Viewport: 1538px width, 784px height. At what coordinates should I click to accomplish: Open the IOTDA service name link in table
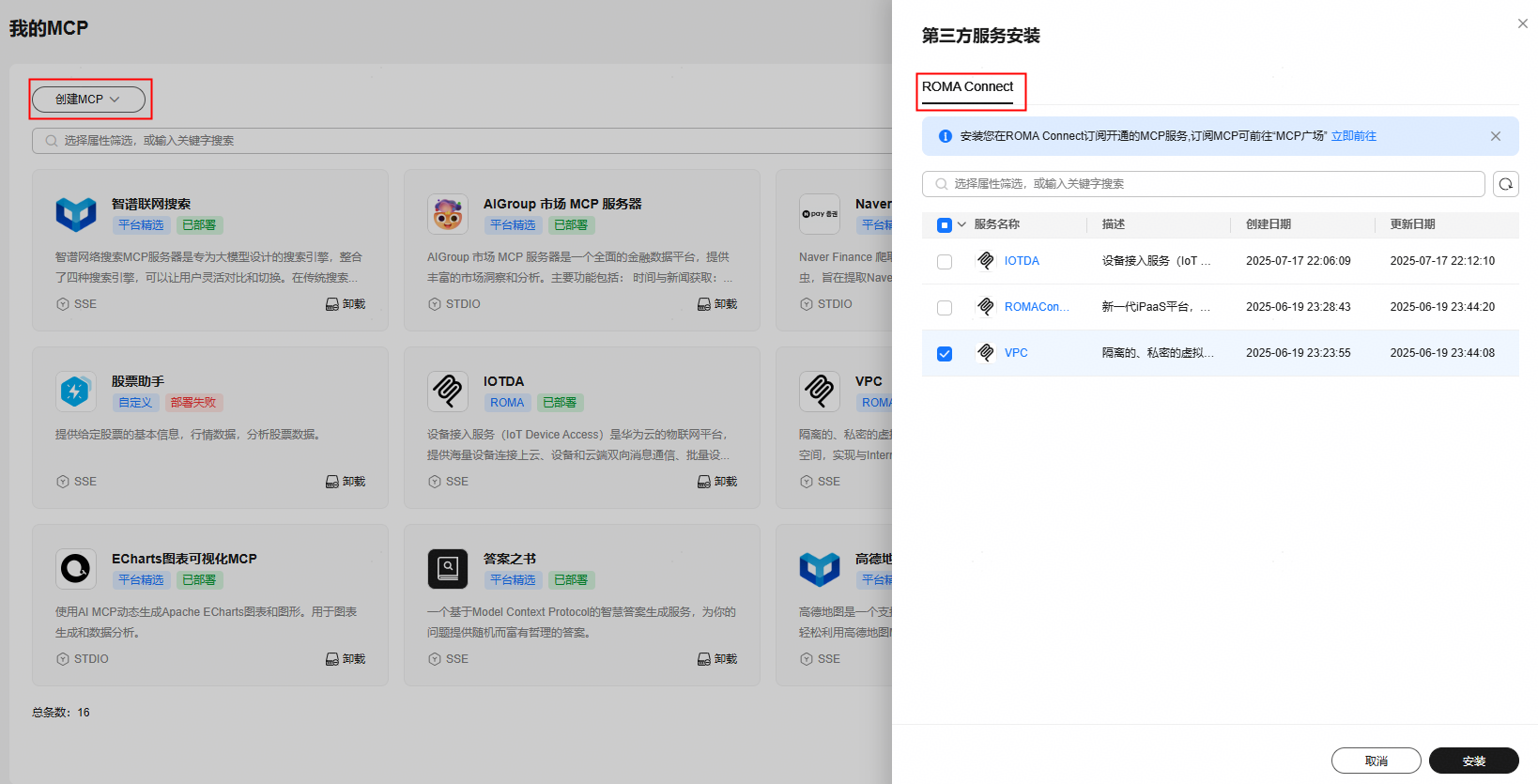click(1022, 261)
